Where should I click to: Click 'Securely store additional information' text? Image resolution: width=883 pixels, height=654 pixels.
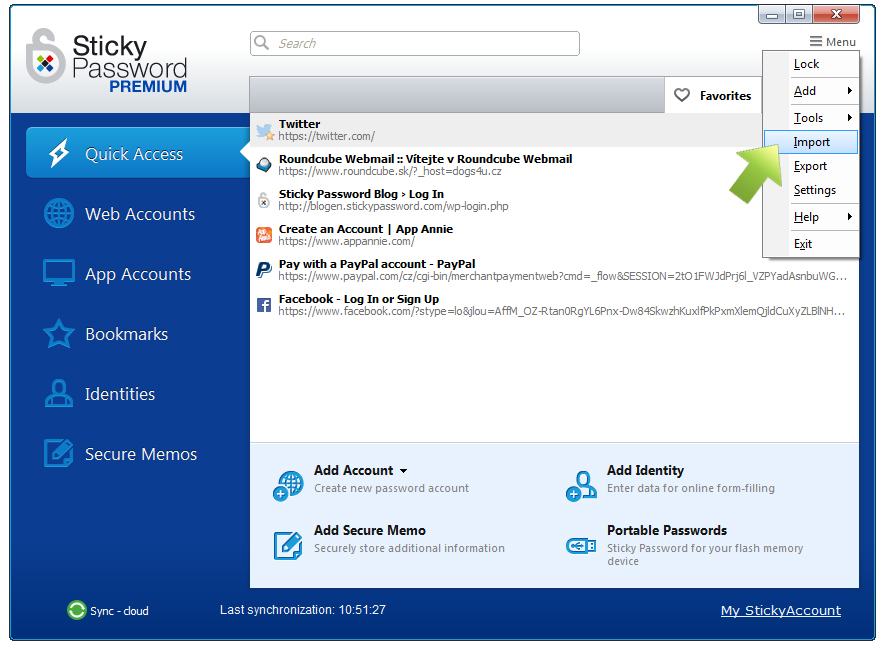point(409,548)
